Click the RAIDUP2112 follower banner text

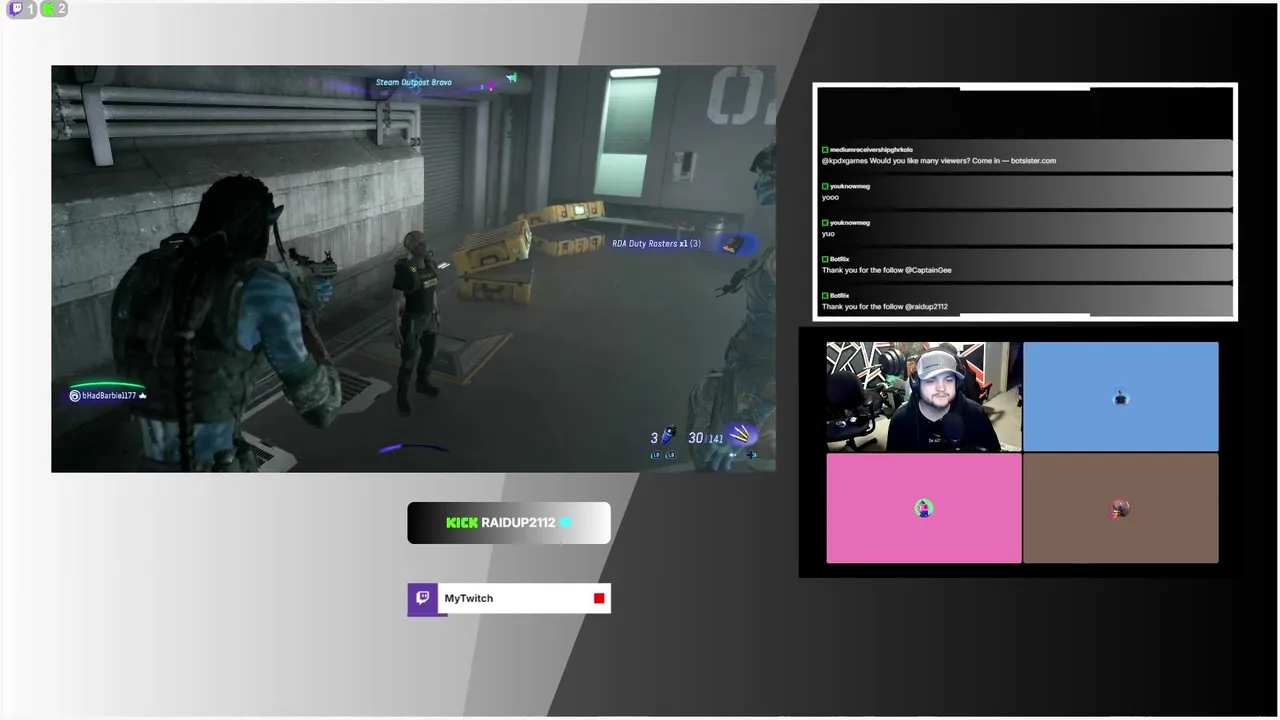[x=518, y=523]
